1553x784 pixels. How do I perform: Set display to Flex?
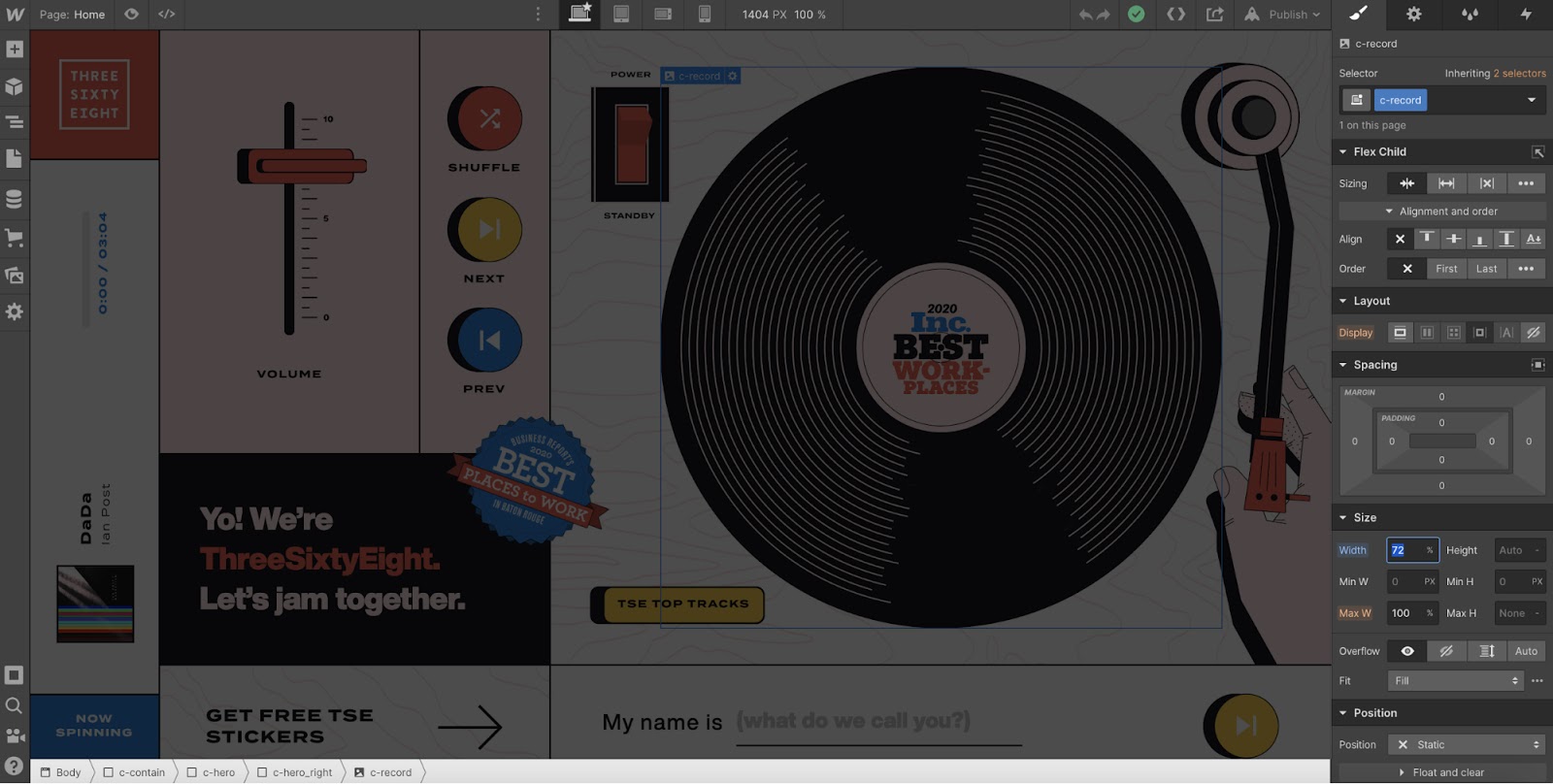point(1427,333)
